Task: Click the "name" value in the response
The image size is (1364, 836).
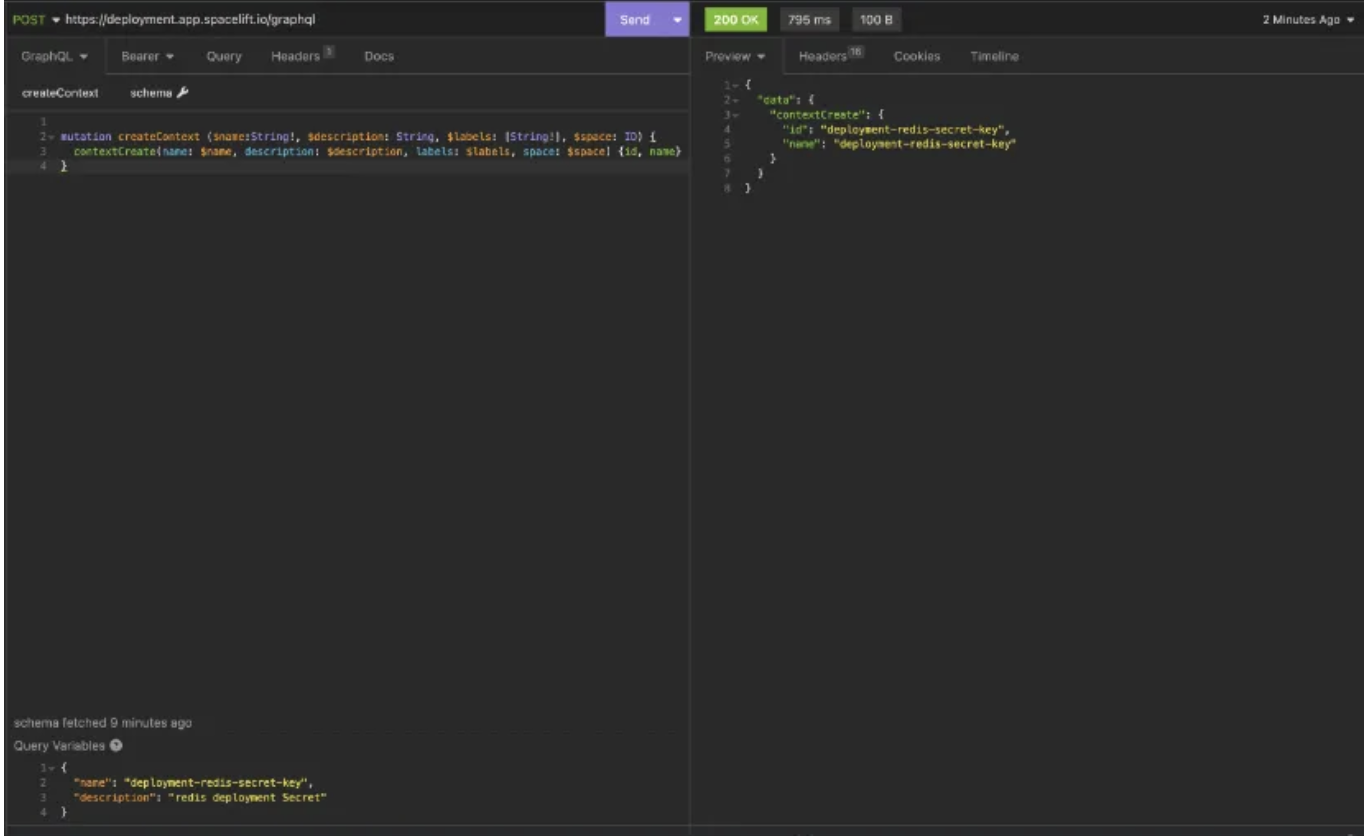Action: (x=924, y=144)
